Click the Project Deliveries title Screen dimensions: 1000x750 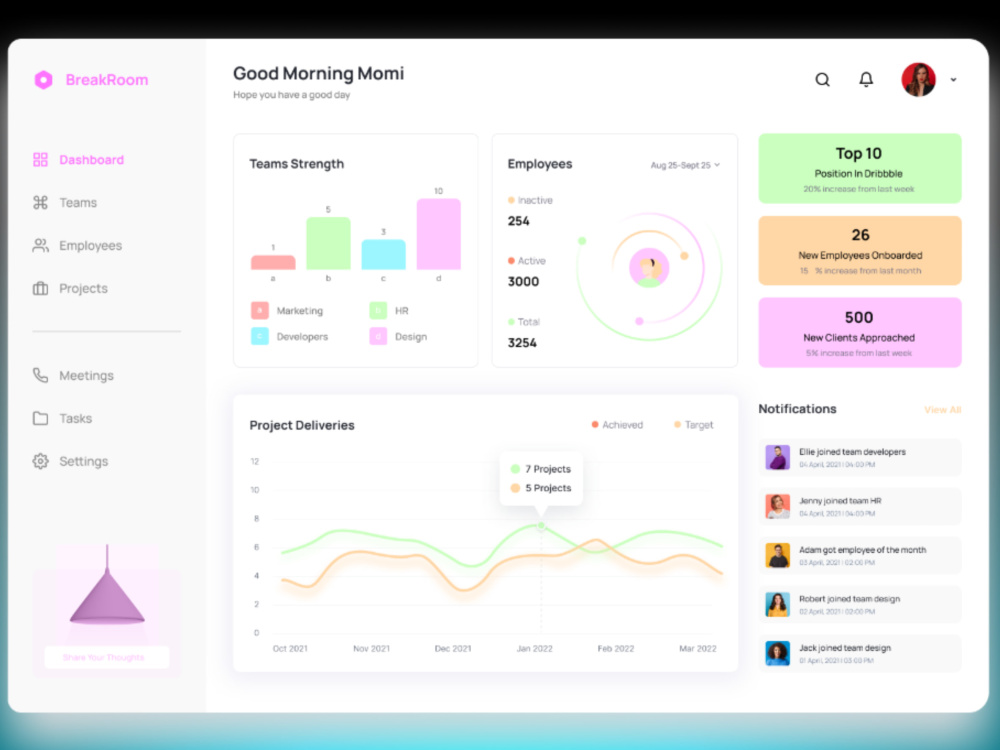(x=302, y=425)
